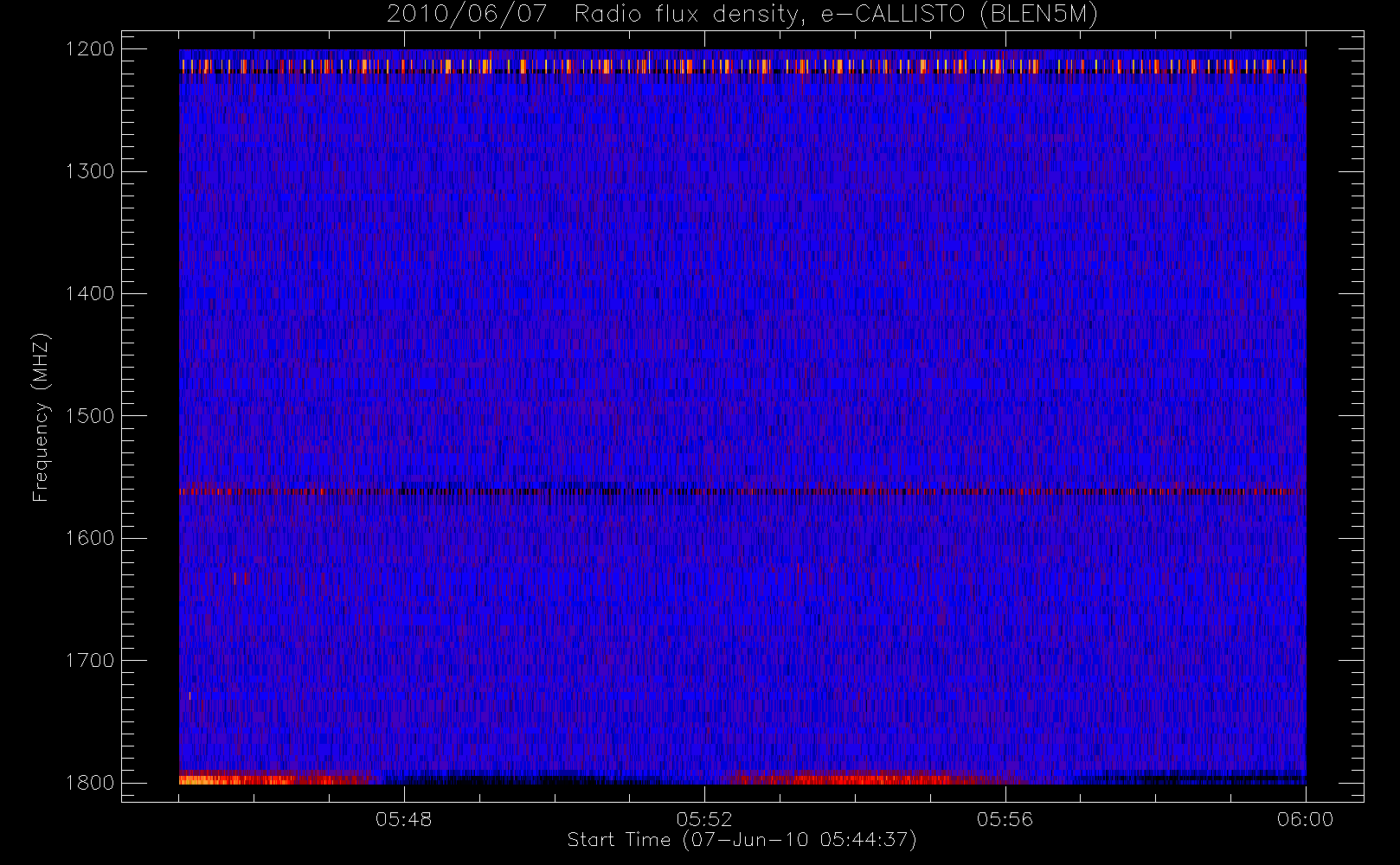
Task: Click the 05:52 time tick label
Action: tap(704, 819)
